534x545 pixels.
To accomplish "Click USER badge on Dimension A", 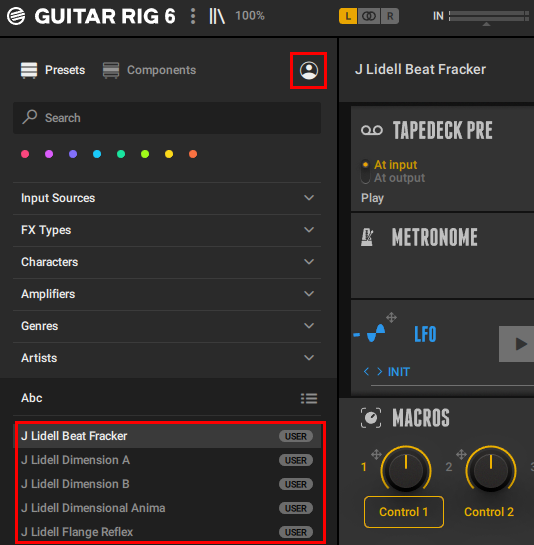I will click(296, 460).
